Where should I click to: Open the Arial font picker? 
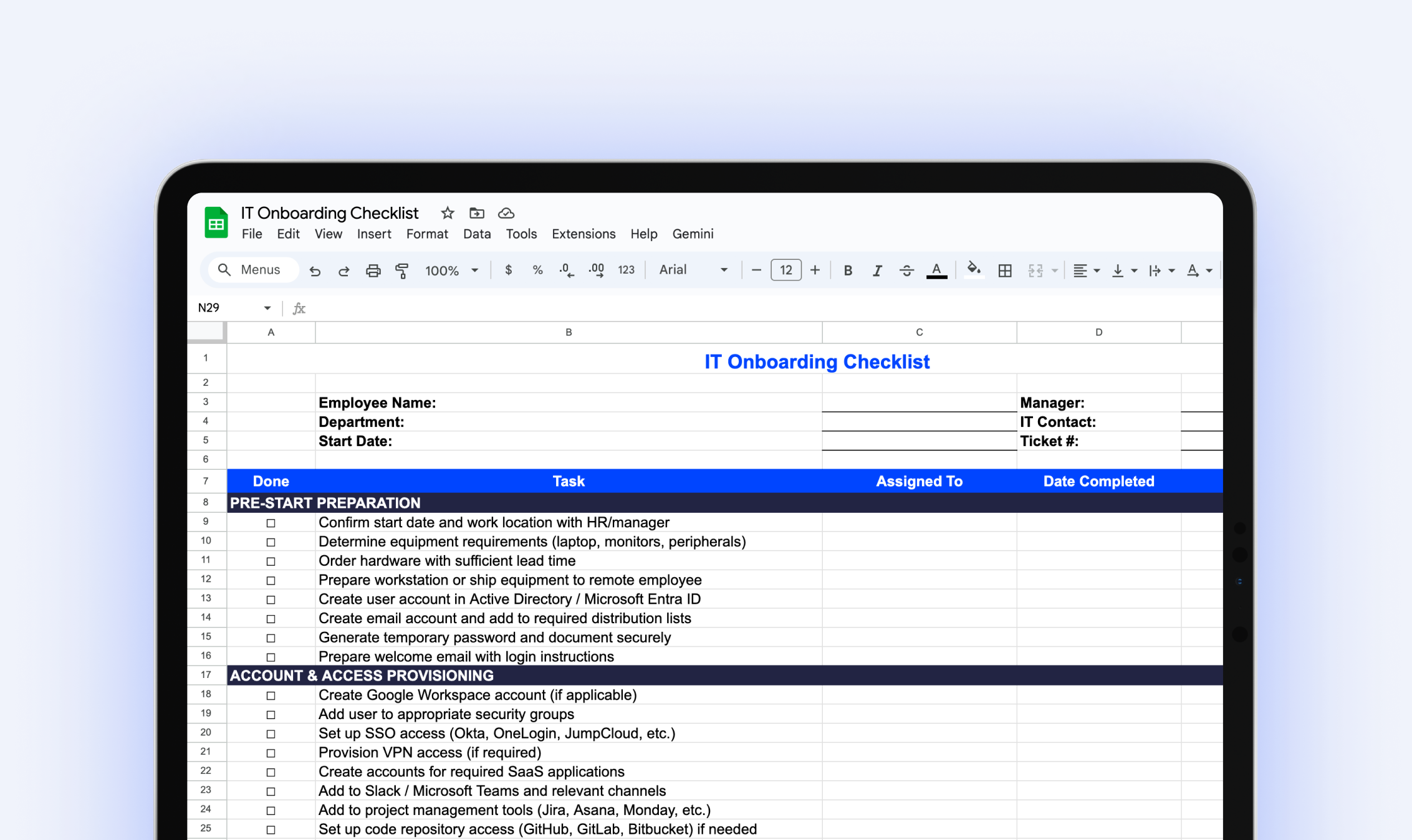[692, 269]
